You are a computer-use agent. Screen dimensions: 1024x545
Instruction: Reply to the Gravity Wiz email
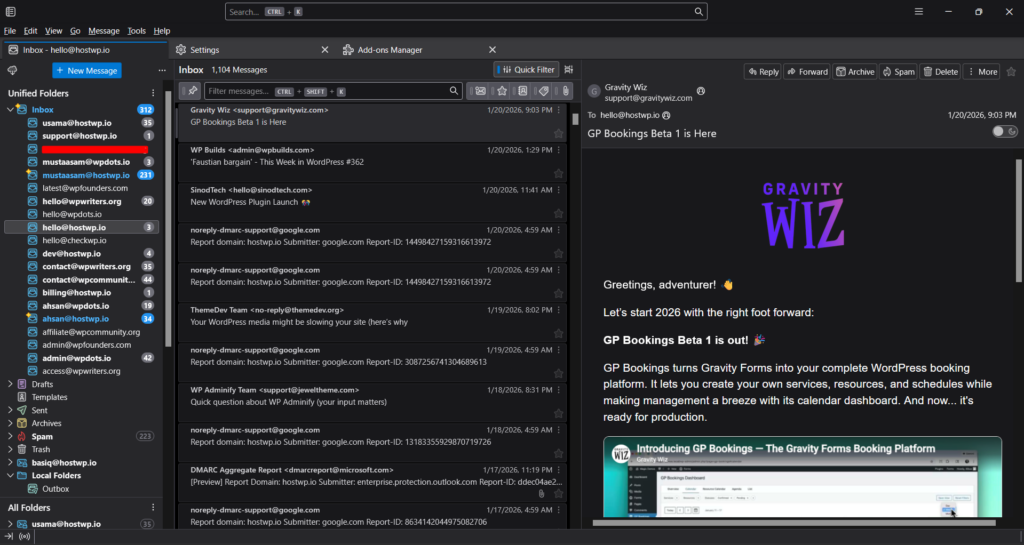click(x=763, y=72)
